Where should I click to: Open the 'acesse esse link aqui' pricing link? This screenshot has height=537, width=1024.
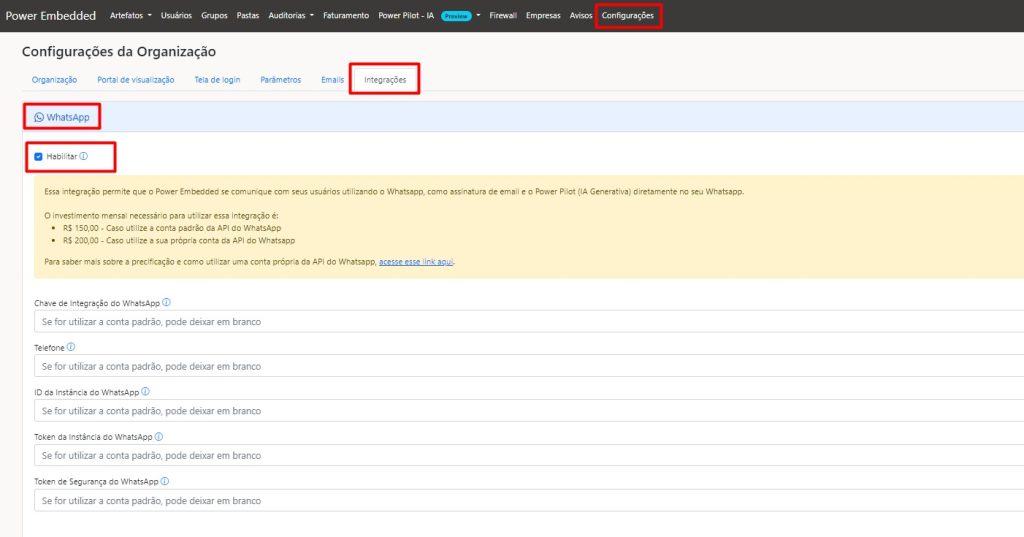pyautogui.click(x=417, y=261)
